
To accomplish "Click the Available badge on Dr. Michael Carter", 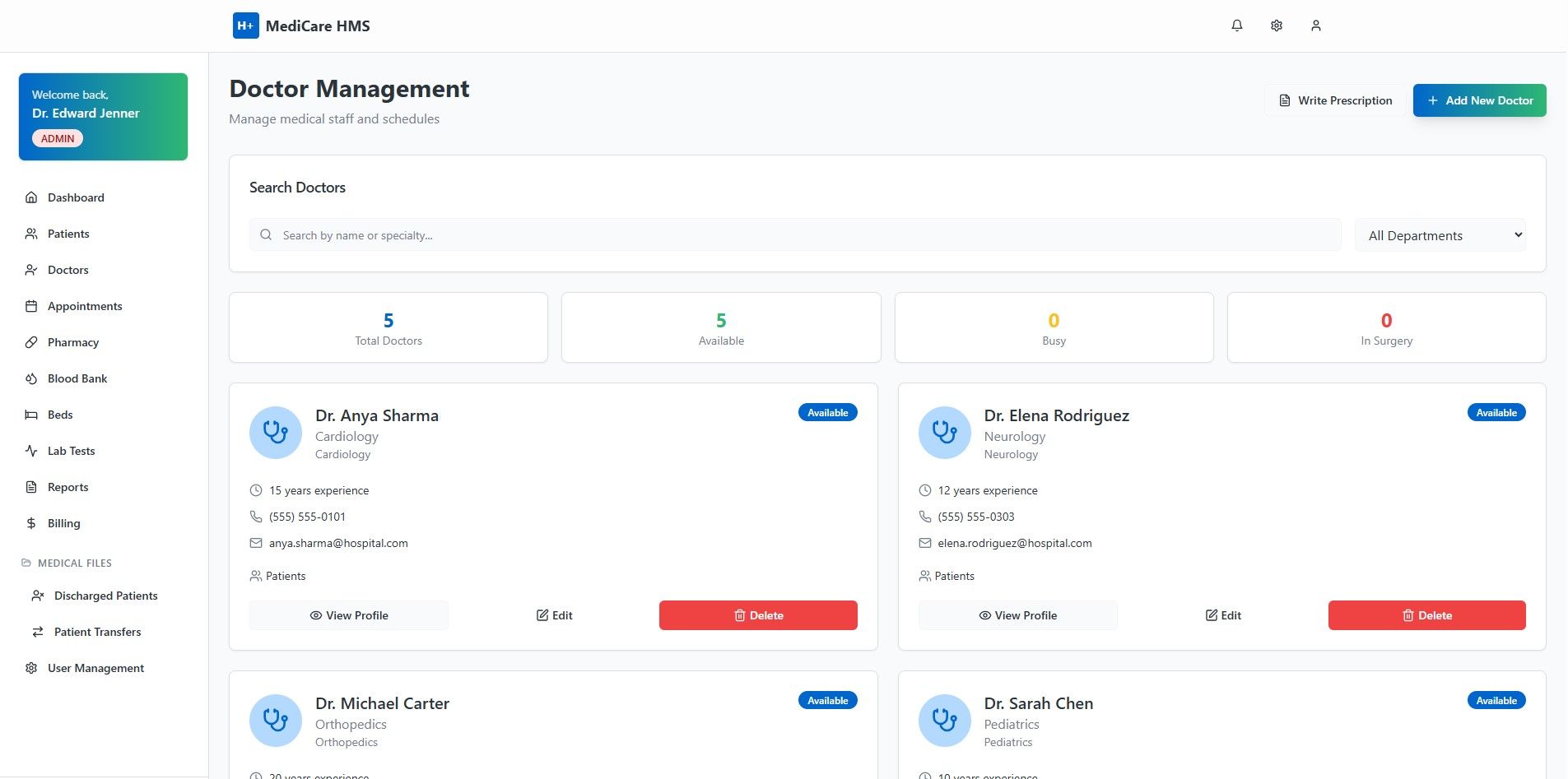I will 827,700.
